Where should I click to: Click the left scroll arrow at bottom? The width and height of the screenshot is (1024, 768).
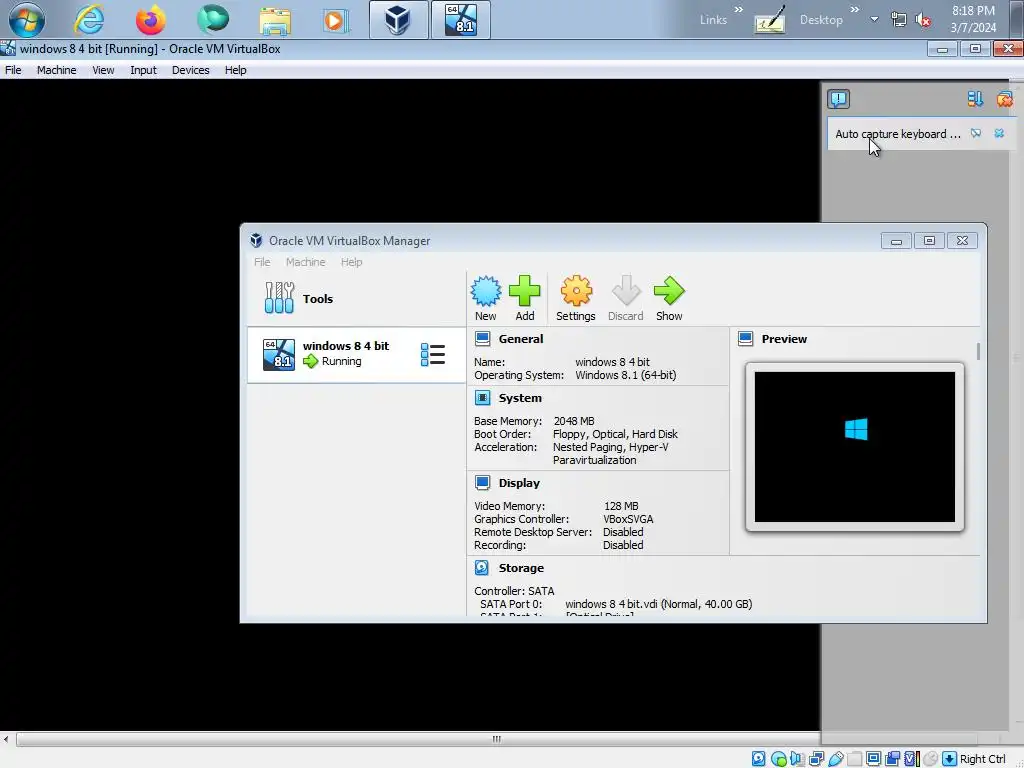6,739
